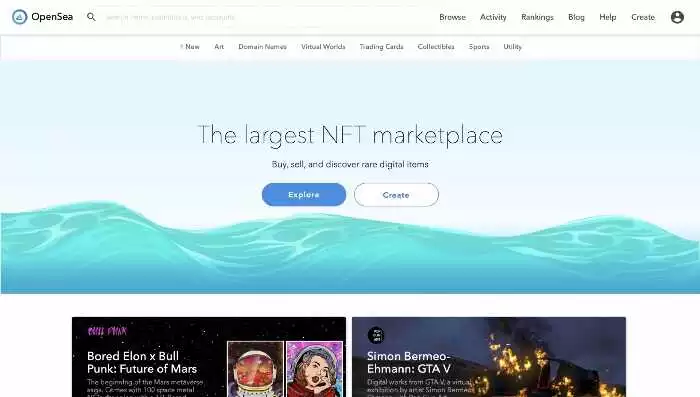
Task: Click the round avatar on GTA V card
Action: (x=376, y=335)
